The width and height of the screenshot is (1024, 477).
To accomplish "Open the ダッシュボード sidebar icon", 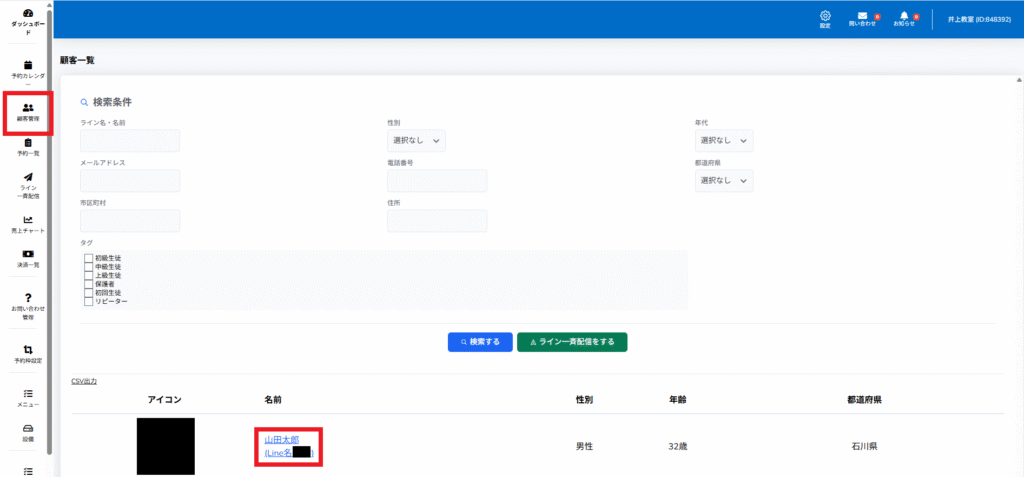I will (28, 13).
